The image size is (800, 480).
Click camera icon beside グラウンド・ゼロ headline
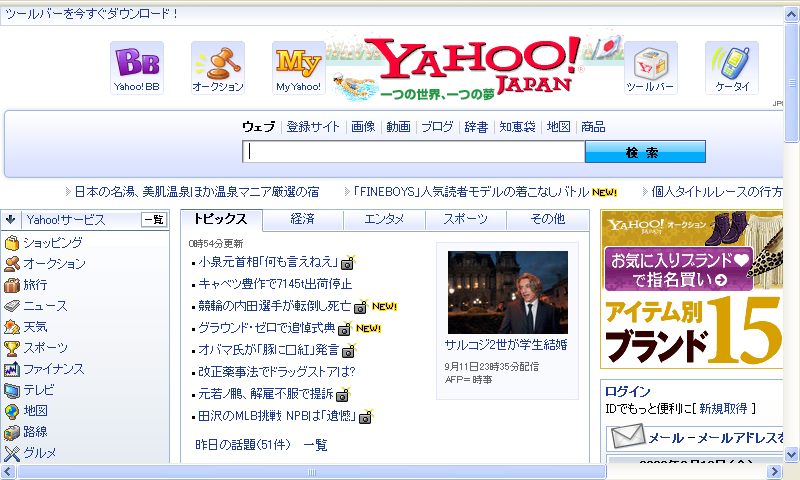pos(345,329)
